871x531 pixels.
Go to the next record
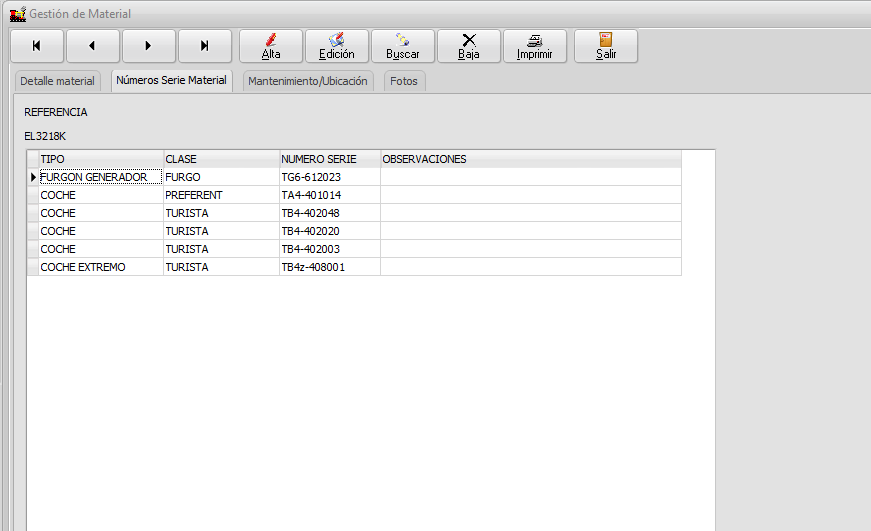[148, 46]
